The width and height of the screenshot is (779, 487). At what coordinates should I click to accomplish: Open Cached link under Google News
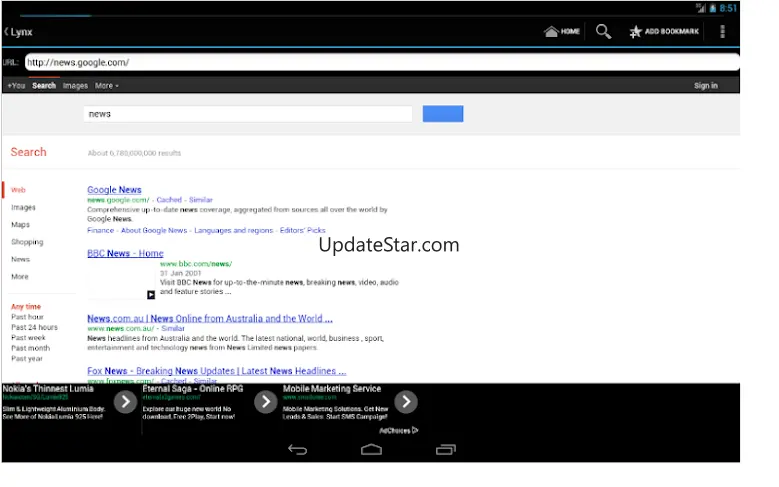(169, 200)
